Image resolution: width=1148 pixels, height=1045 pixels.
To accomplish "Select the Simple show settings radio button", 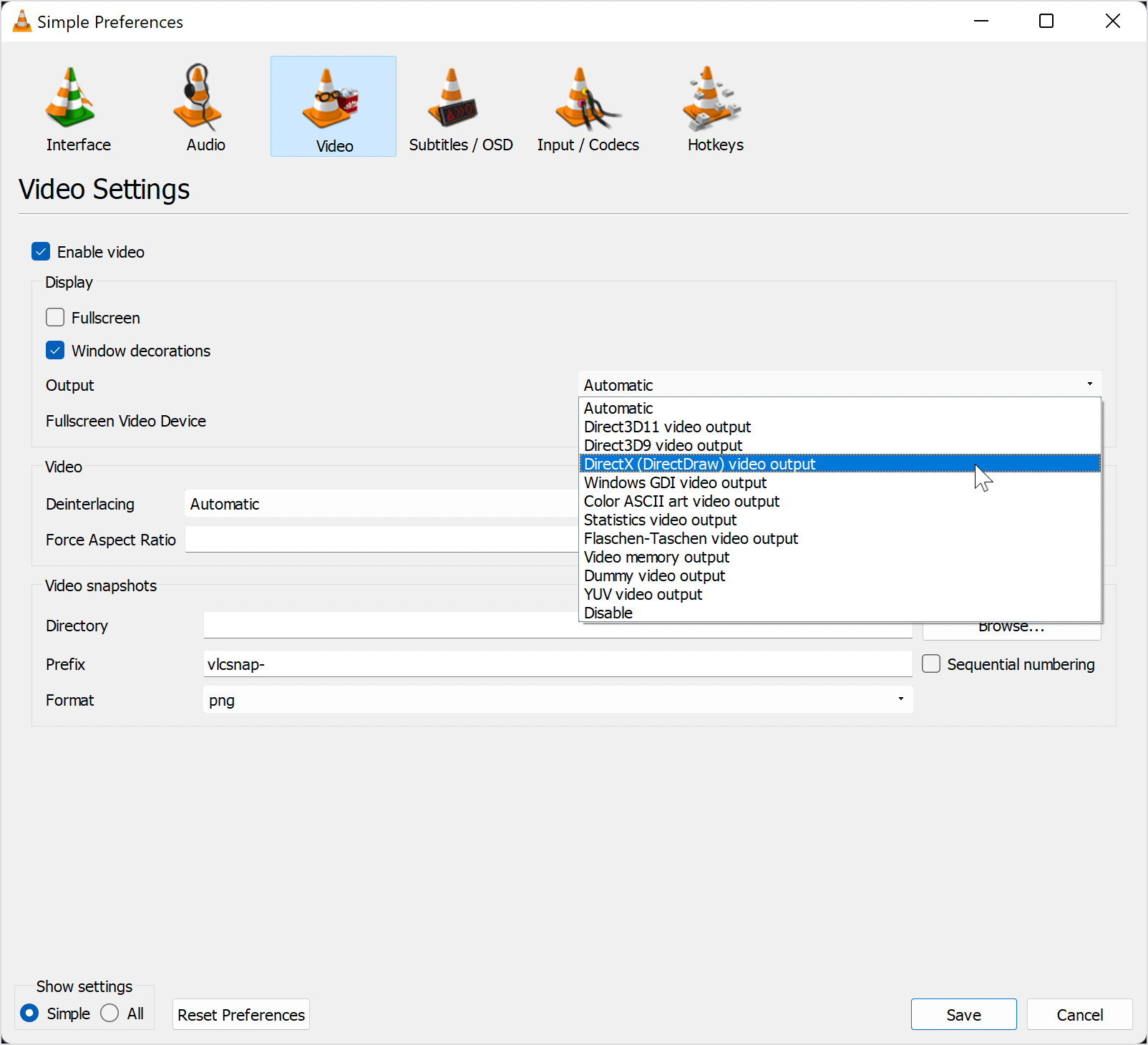I will (x=29, y=1013).
